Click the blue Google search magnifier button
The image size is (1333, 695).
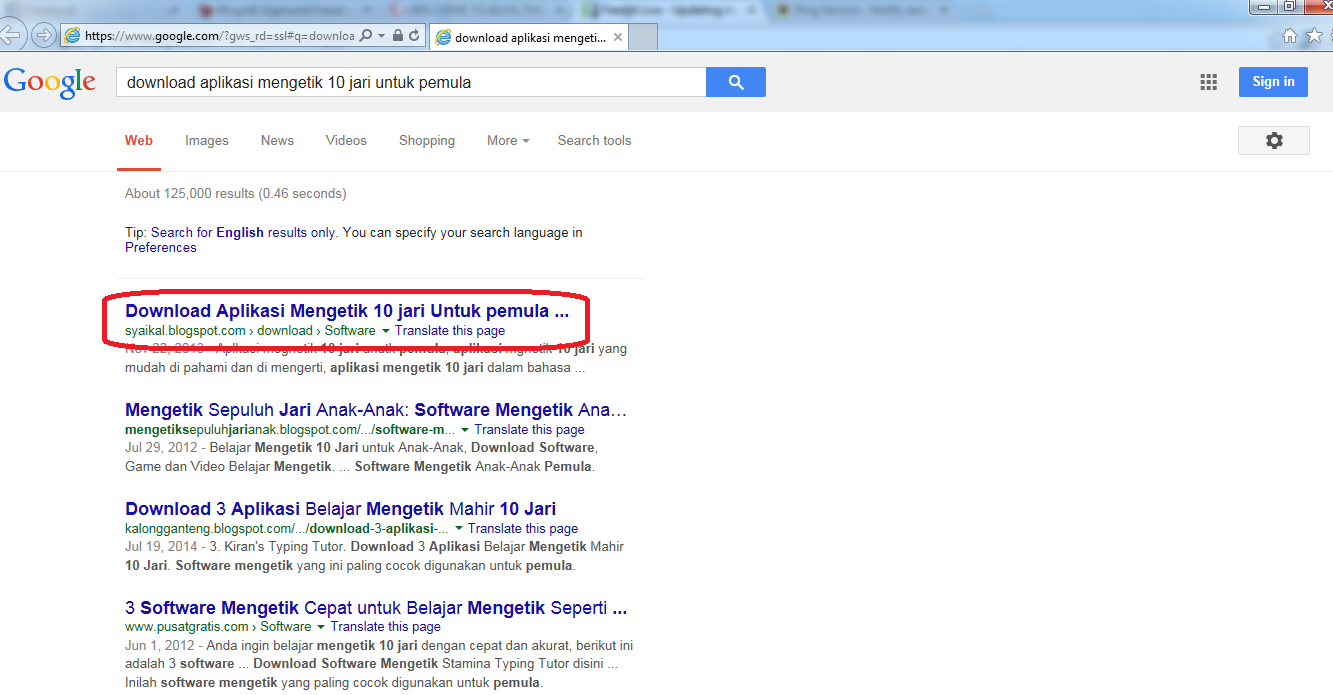(x=736, y=82)
